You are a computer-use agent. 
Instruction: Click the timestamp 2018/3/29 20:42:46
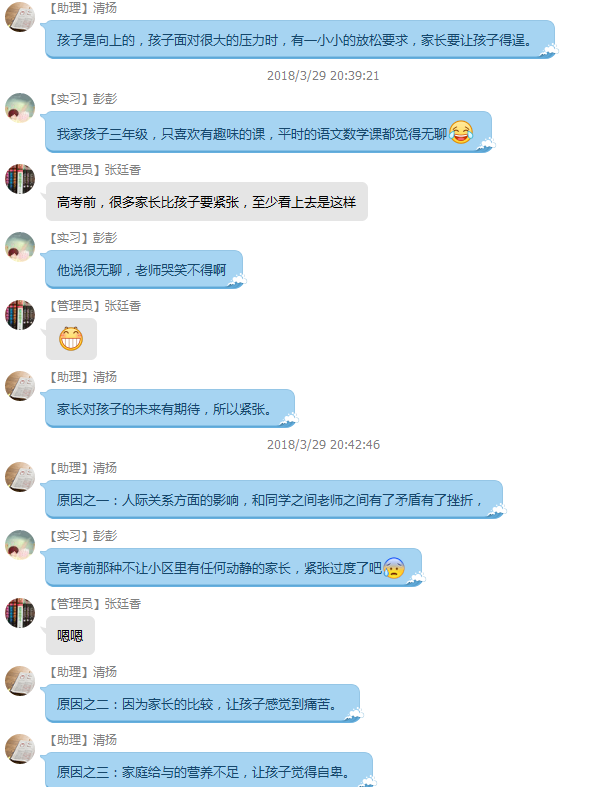[323, 445]
